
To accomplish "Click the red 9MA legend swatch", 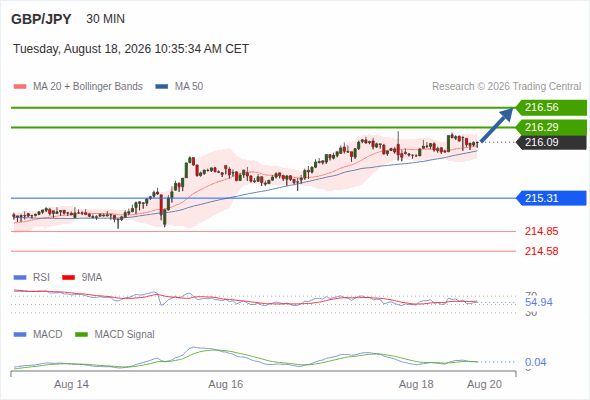I will click(68, 278).
